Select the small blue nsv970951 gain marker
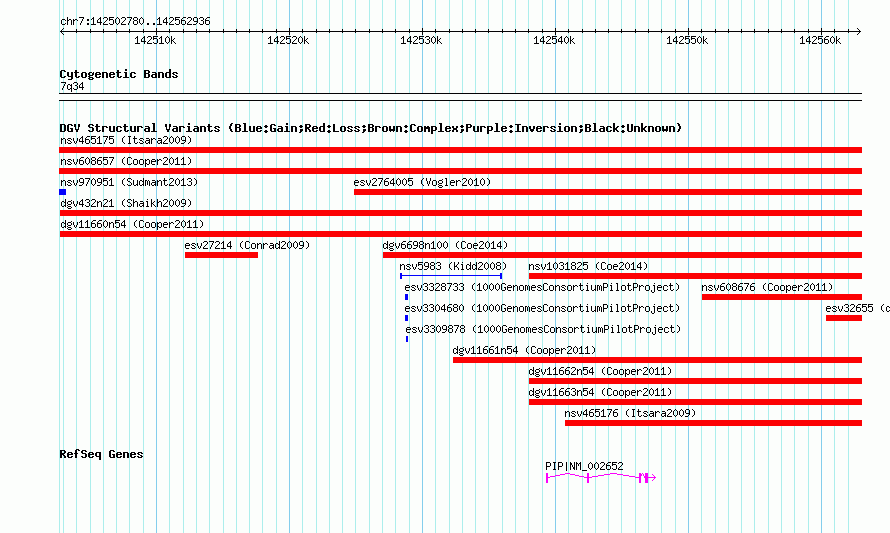This screenshot has height=533, width=890. tap(62, 192)
